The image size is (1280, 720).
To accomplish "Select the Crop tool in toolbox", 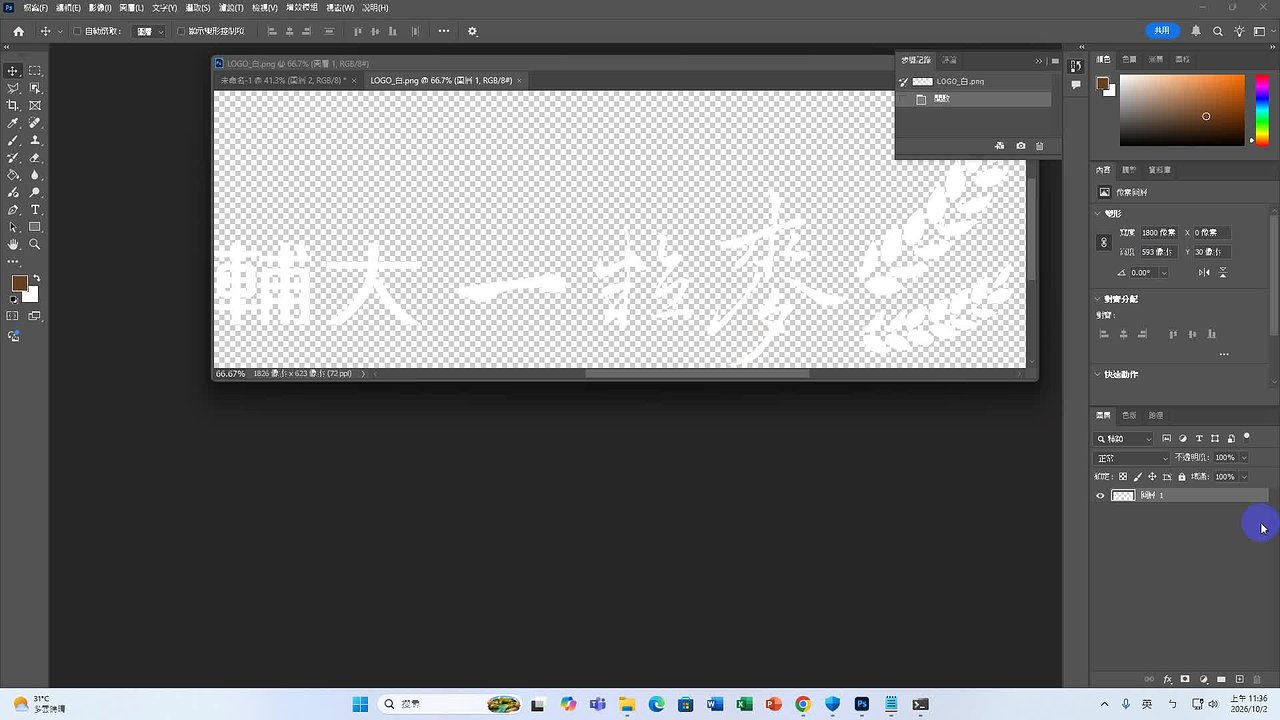I will [x=13, y=105].
